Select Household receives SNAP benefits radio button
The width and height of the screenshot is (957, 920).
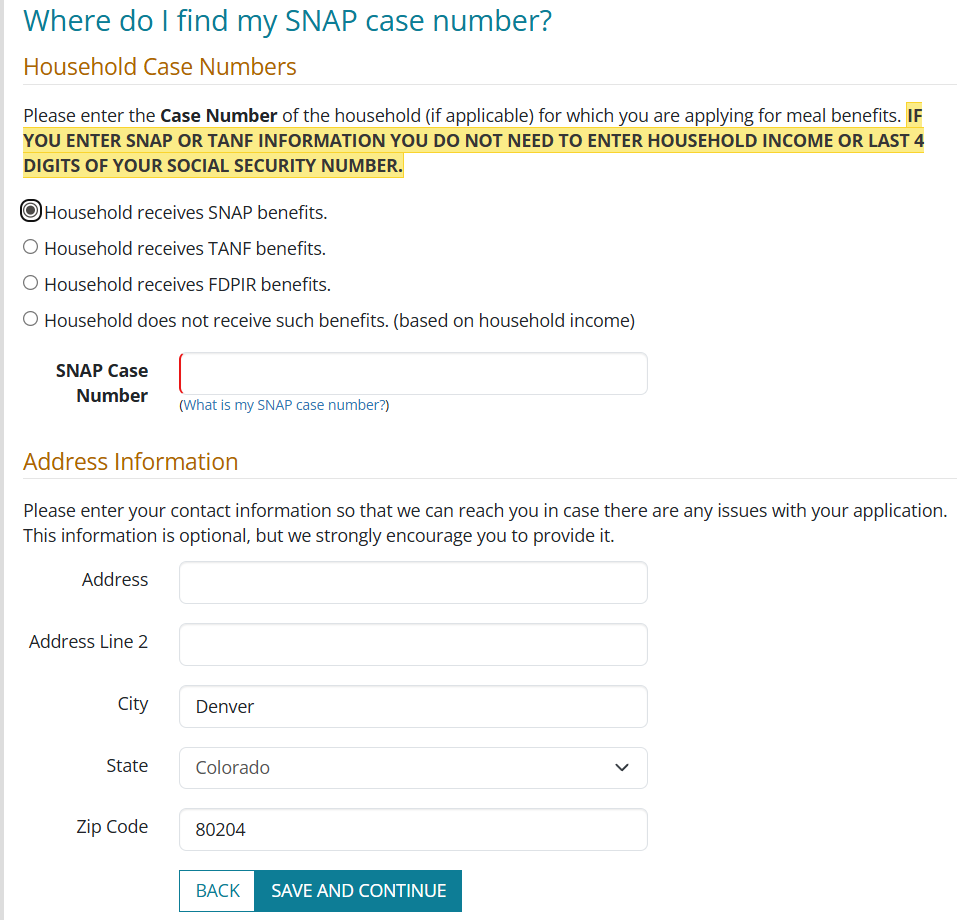coord(31,212)
